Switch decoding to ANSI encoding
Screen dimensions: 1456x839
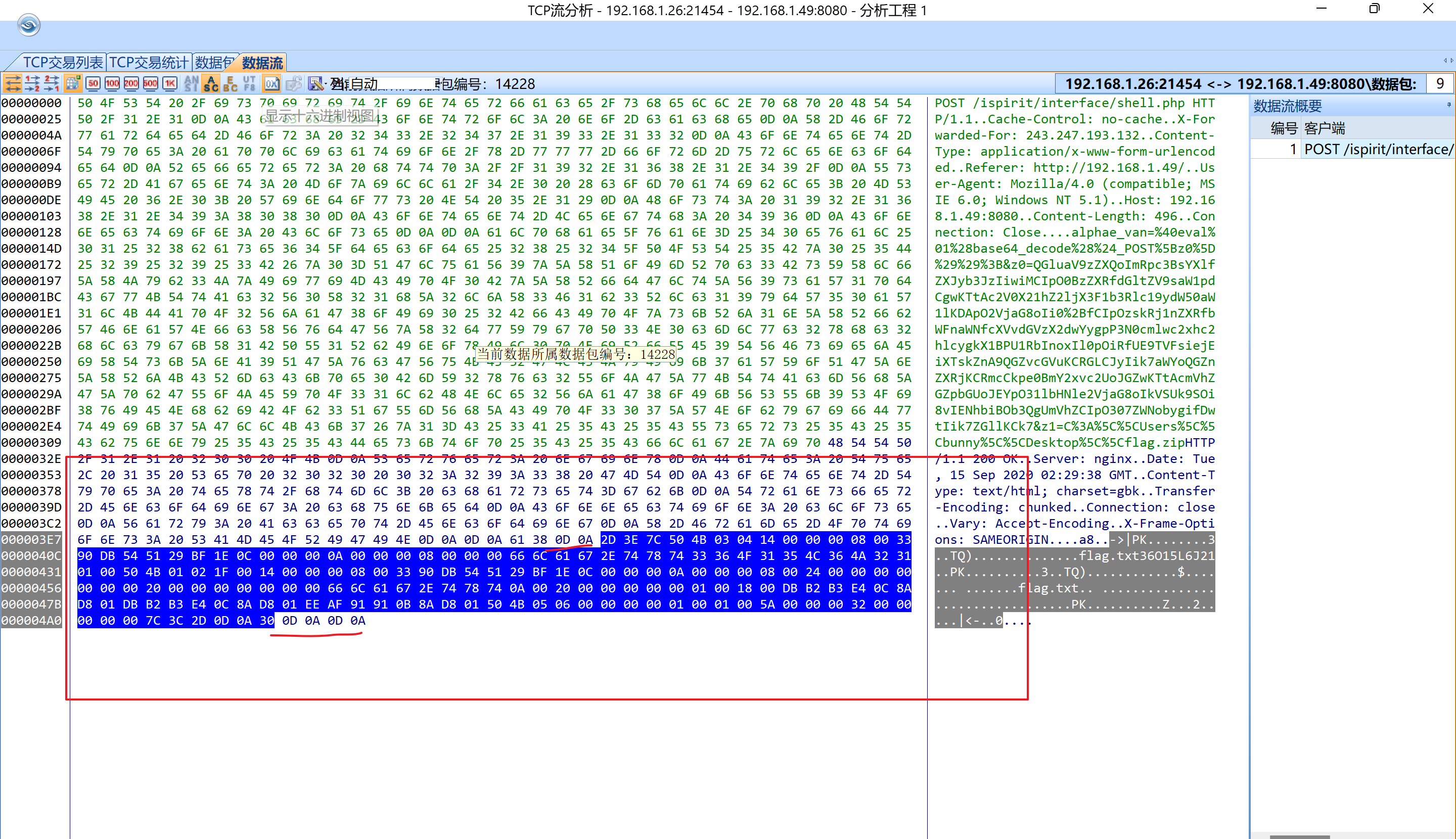192,83
